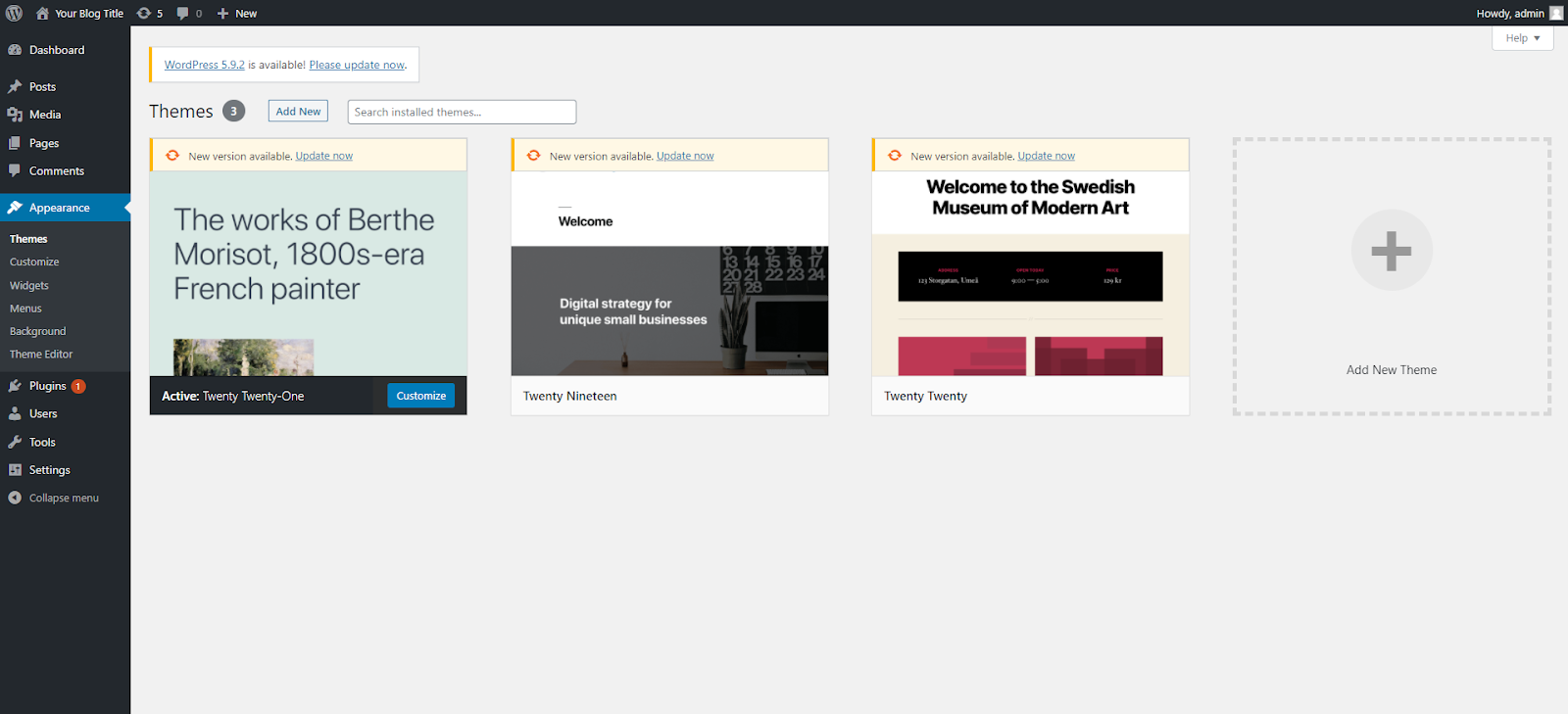Click the Appearance paintbrush icon
The image size is (1568, 714).
15,208
